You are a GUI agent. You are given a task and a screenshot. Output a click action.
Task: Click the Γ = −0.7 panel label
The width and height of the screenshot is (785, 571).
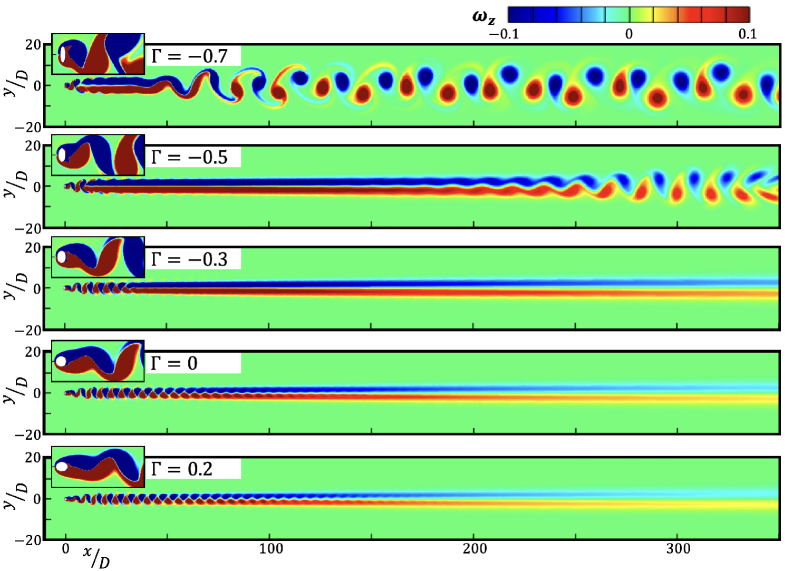click(189, 56)
